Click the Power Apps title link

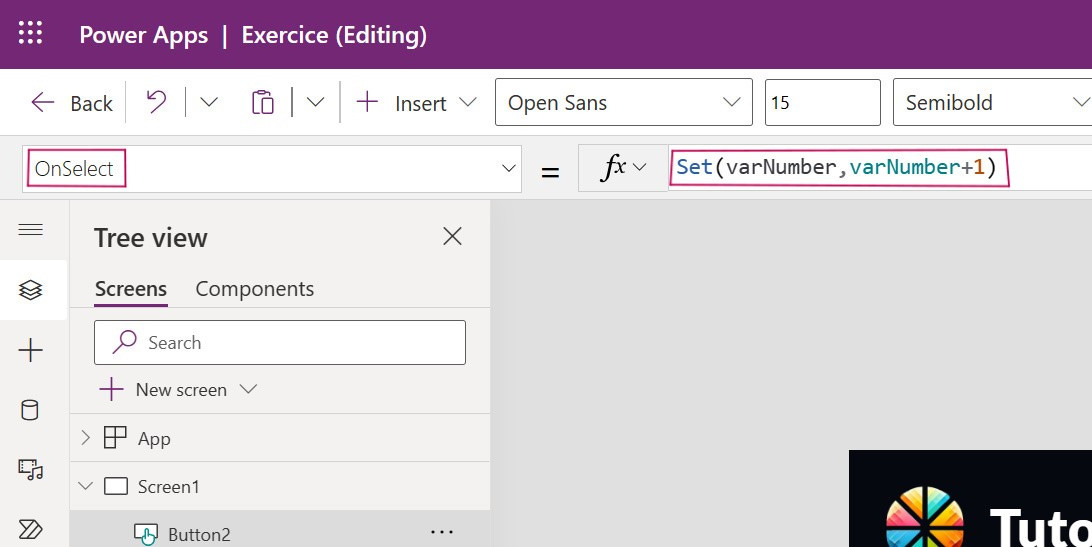pyautogui.click(x=143, y=35)
